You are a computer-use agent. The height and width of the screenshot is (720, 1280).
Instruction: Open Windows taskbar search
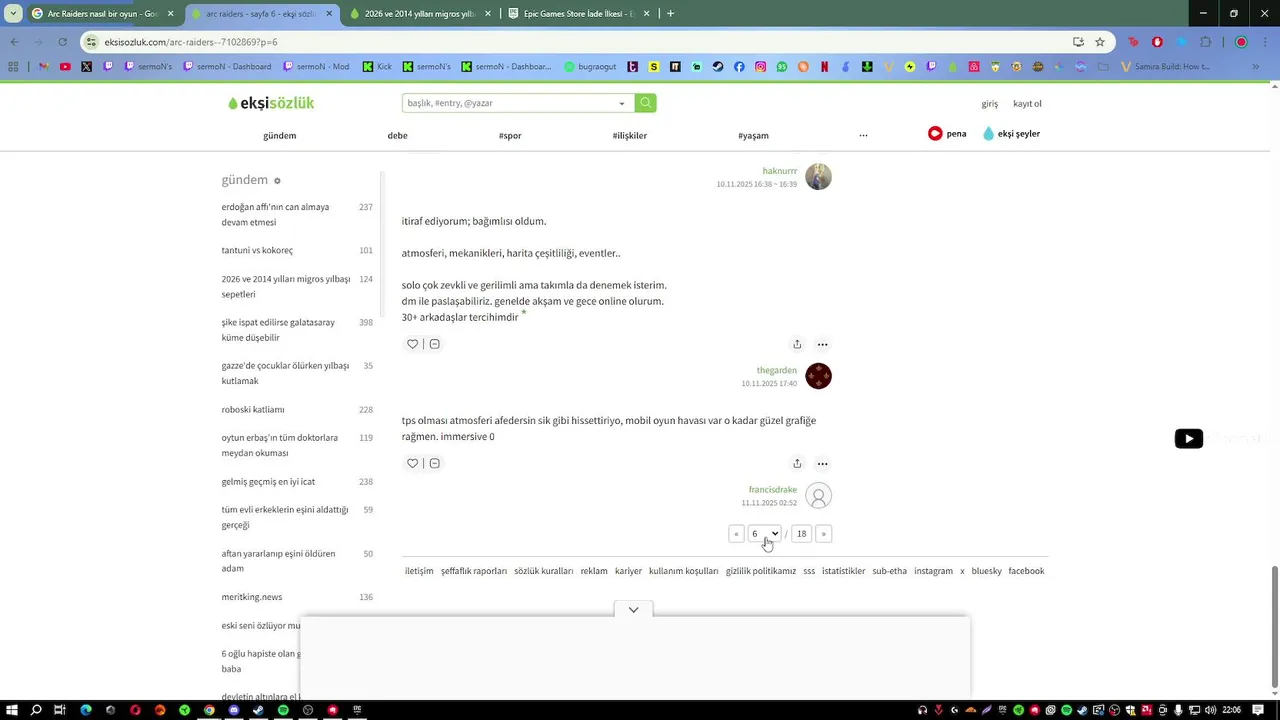pos(36,710)
